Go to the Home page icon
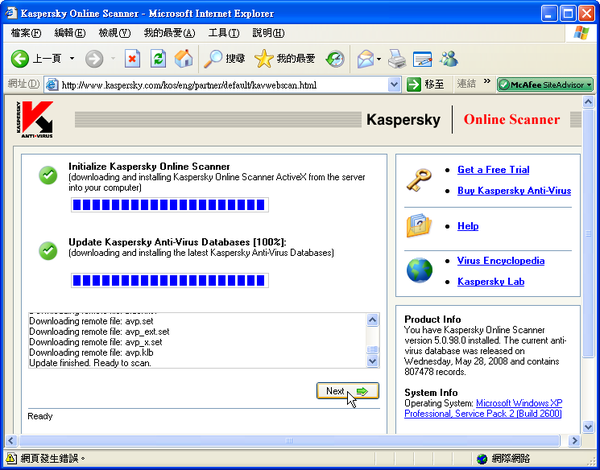This screenshot has height=470, width=600. pyautogui.click(x=184, y=59)
